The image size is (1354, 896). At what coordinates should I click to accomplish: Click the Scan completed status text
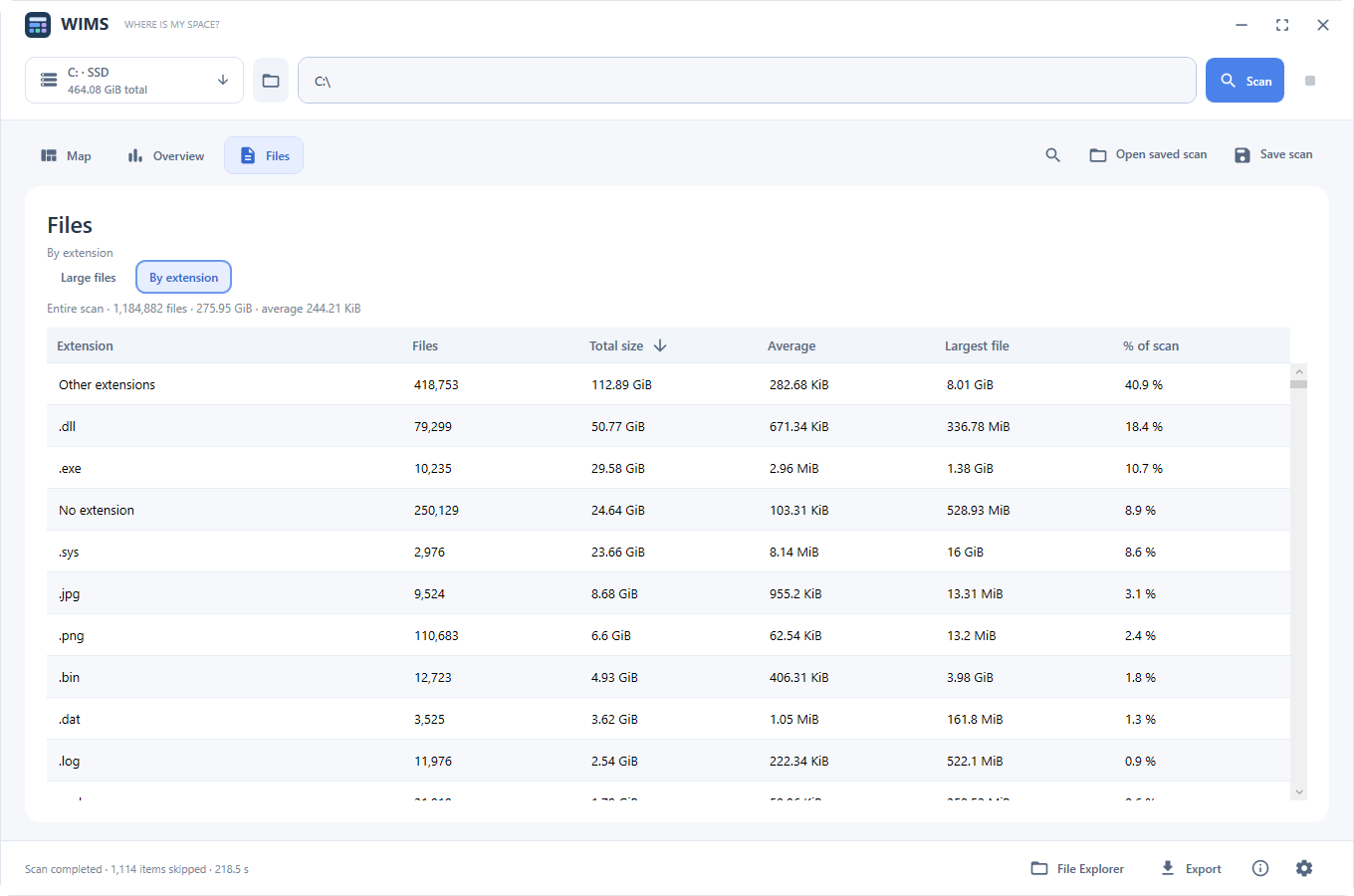click(x=136, y=869)
